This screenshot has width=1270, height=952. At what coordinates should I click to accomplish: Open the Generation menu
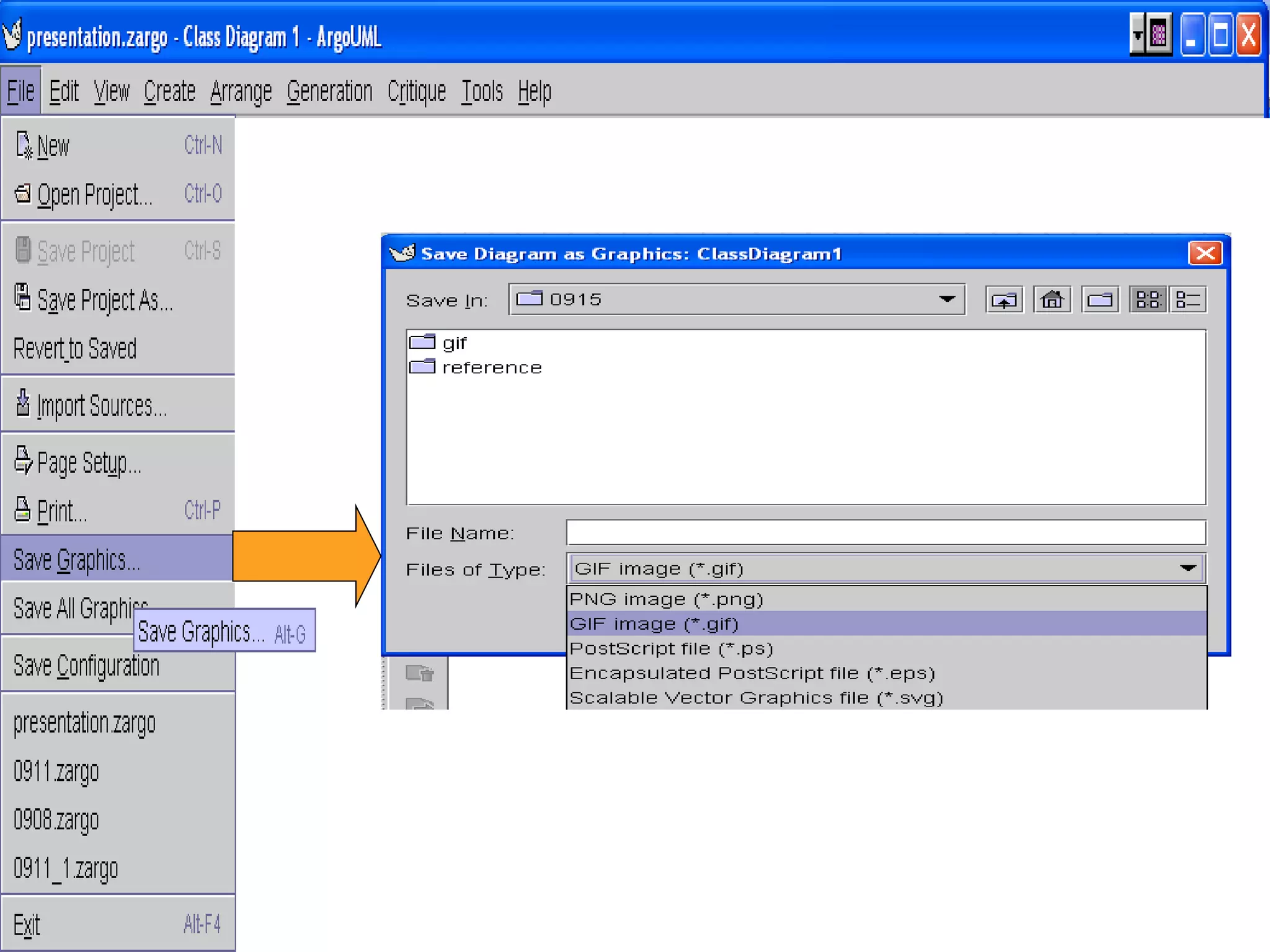tap(329, 92)
